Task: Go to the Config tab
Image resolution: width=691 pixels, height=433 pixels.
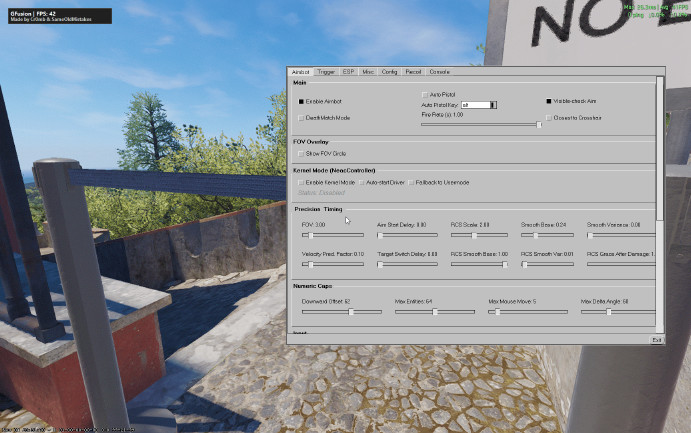Action: click(390, 72)
